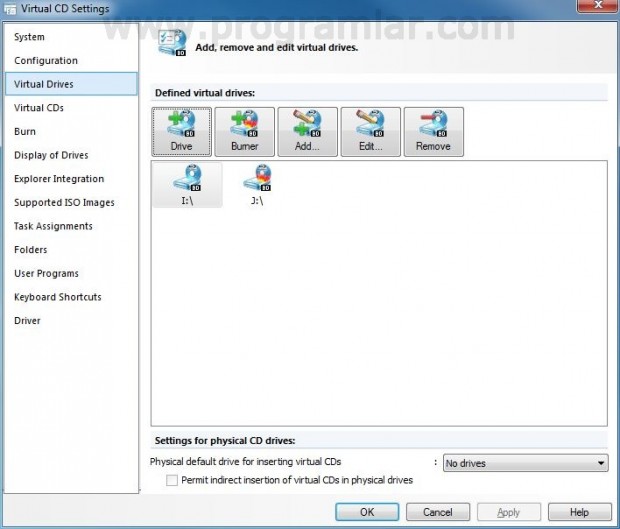The height and width of the screenshot is (529, 620).
Task: Click the virtual drives header icon
Action: [172, 42]
